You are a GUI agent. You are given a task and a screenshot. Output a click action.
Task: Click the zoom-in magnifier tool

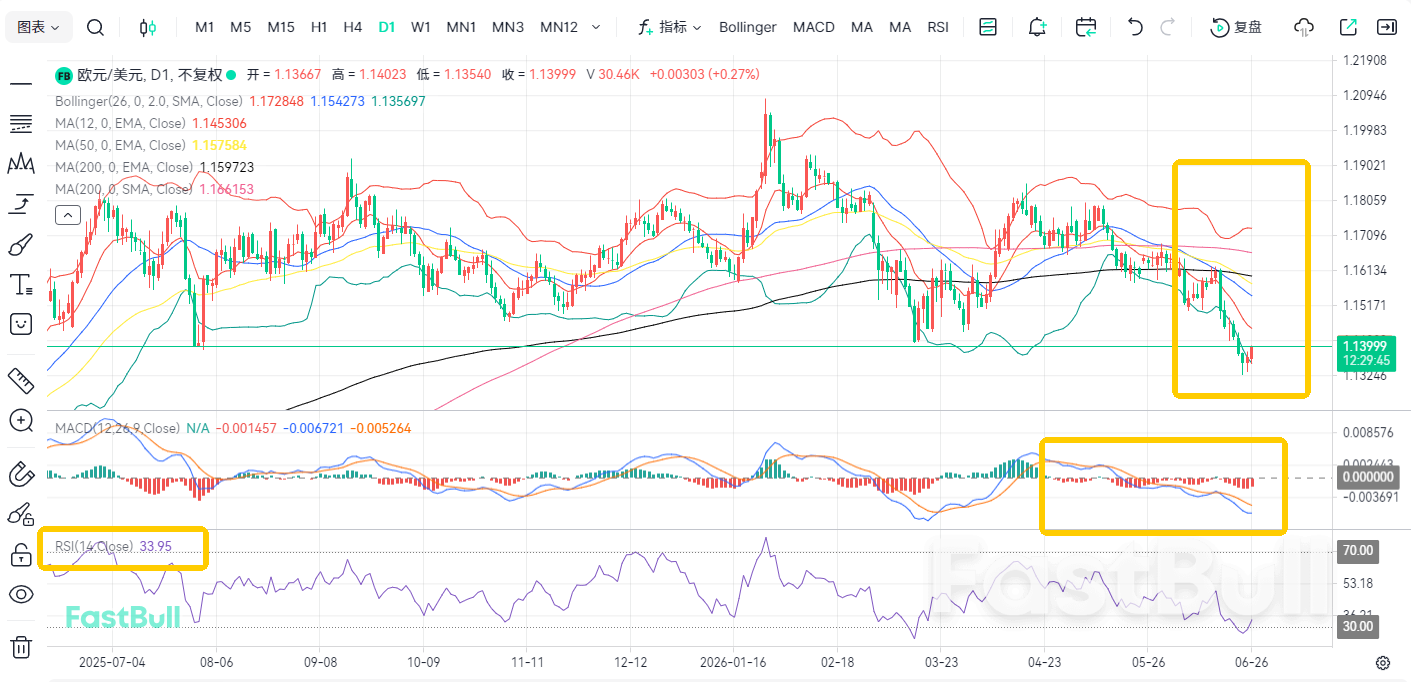[21, 420]
